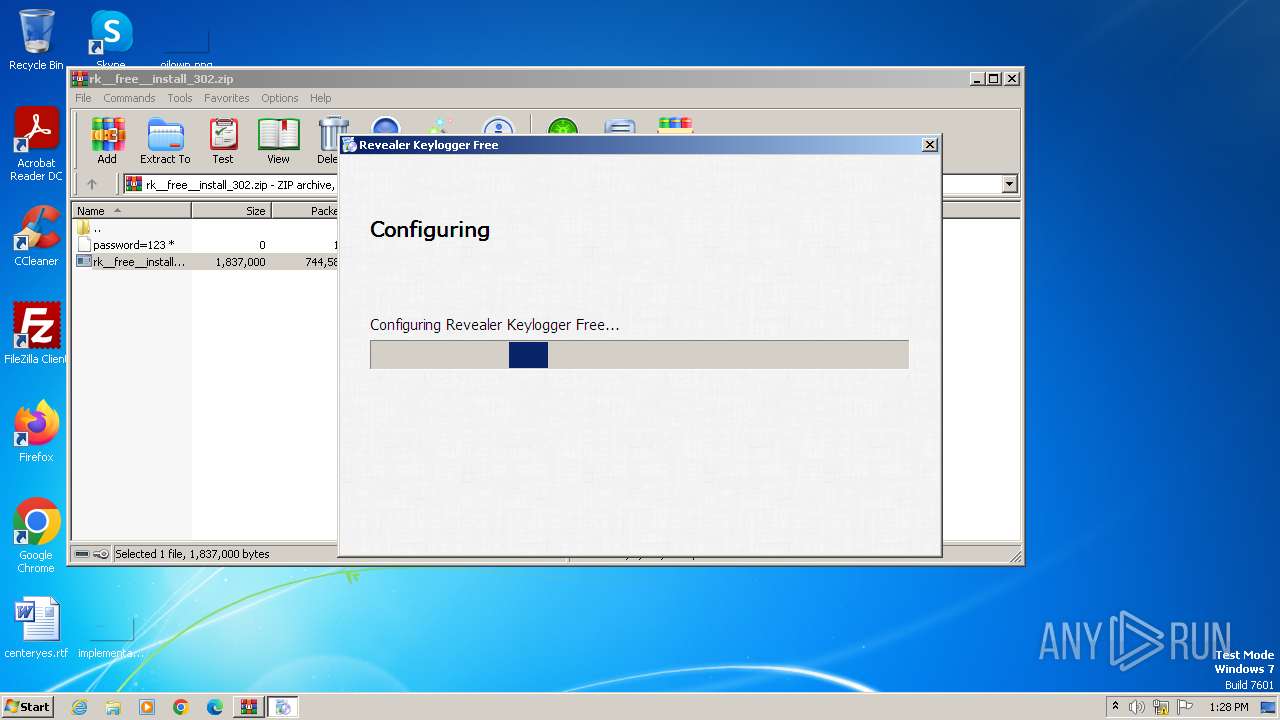Launch FileZilla Client from the desktop
Screen dimensions: 1280x720
click(36, 334)
